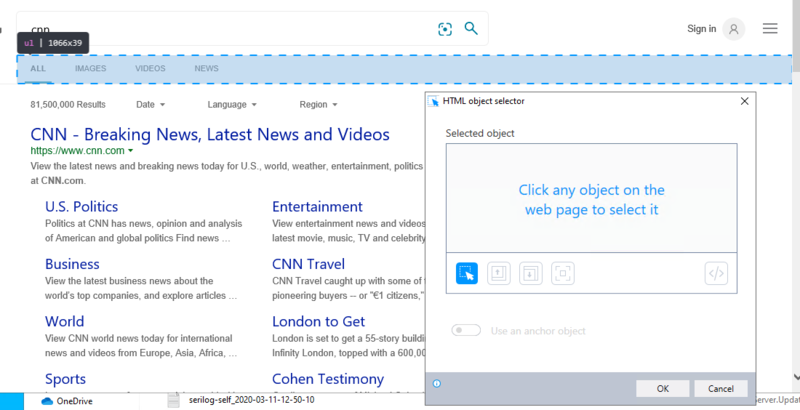Toggle the Use an anchor object switch
Screen dimensions: 800x410
pyautogui.click(x=465, y=330)
